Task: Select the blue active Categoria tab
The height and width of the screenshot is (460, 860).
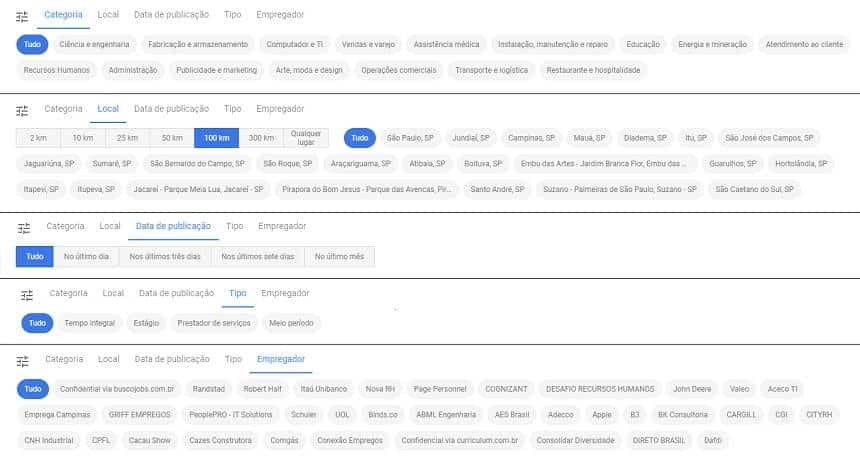Action: click(63, 15)
